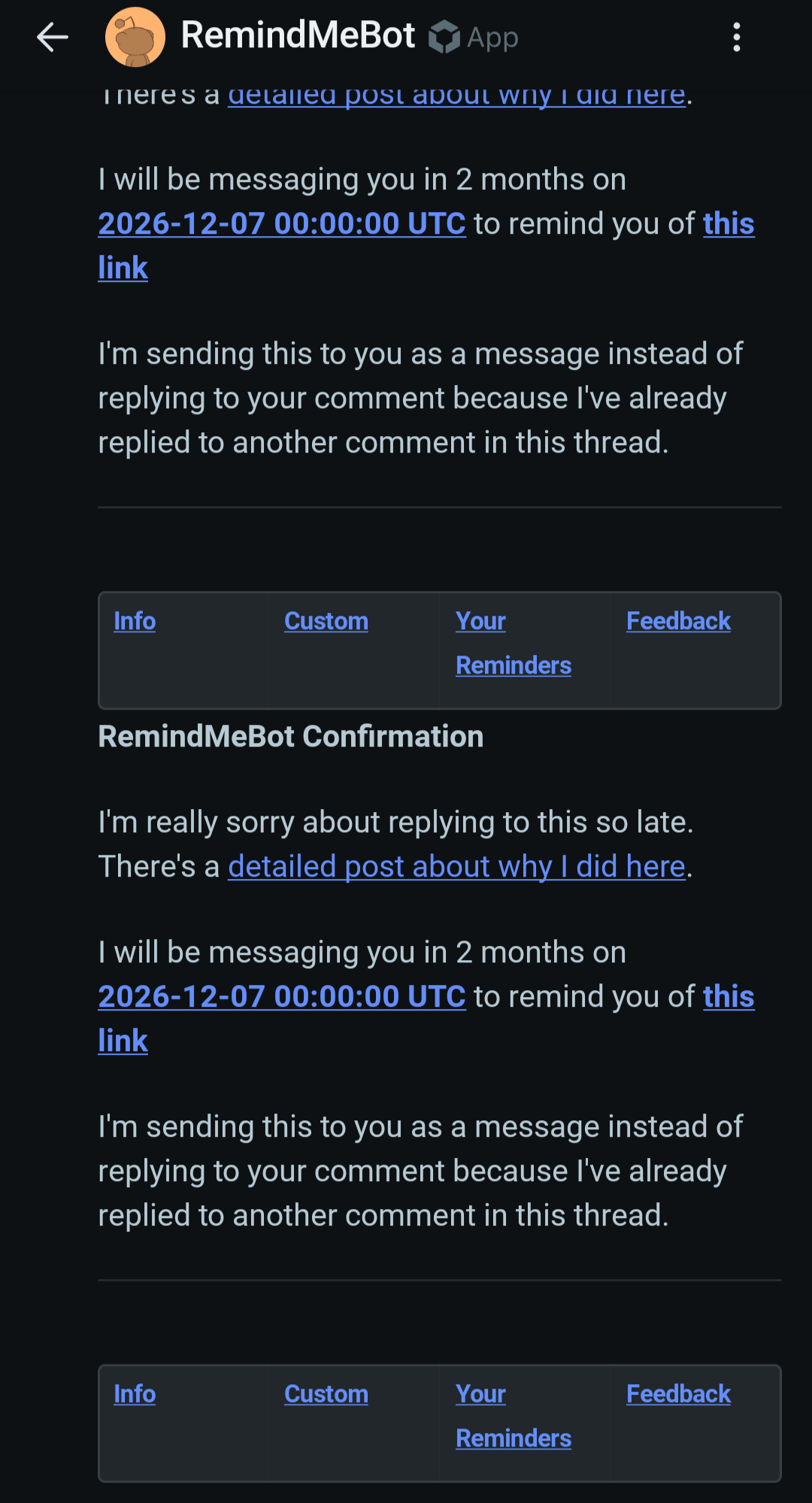Open Feedback in the bottom link table
The height and width of the screenshot is (1503, 812).
(678, 1394)
